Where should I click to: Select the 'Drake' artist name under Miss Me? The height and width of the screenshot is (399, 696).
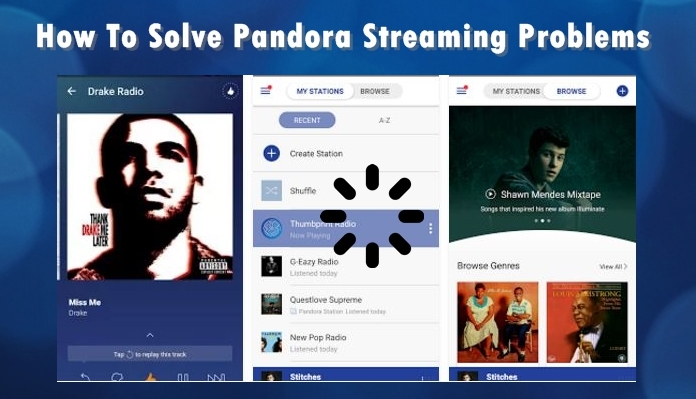pyautogui.click(x=78, y=313)
